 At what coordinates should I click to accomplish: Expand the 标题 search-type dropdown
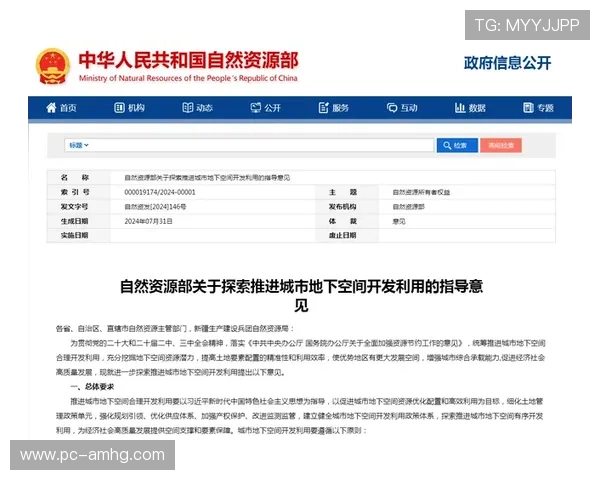pyautogui.click(x=79, y=145)
